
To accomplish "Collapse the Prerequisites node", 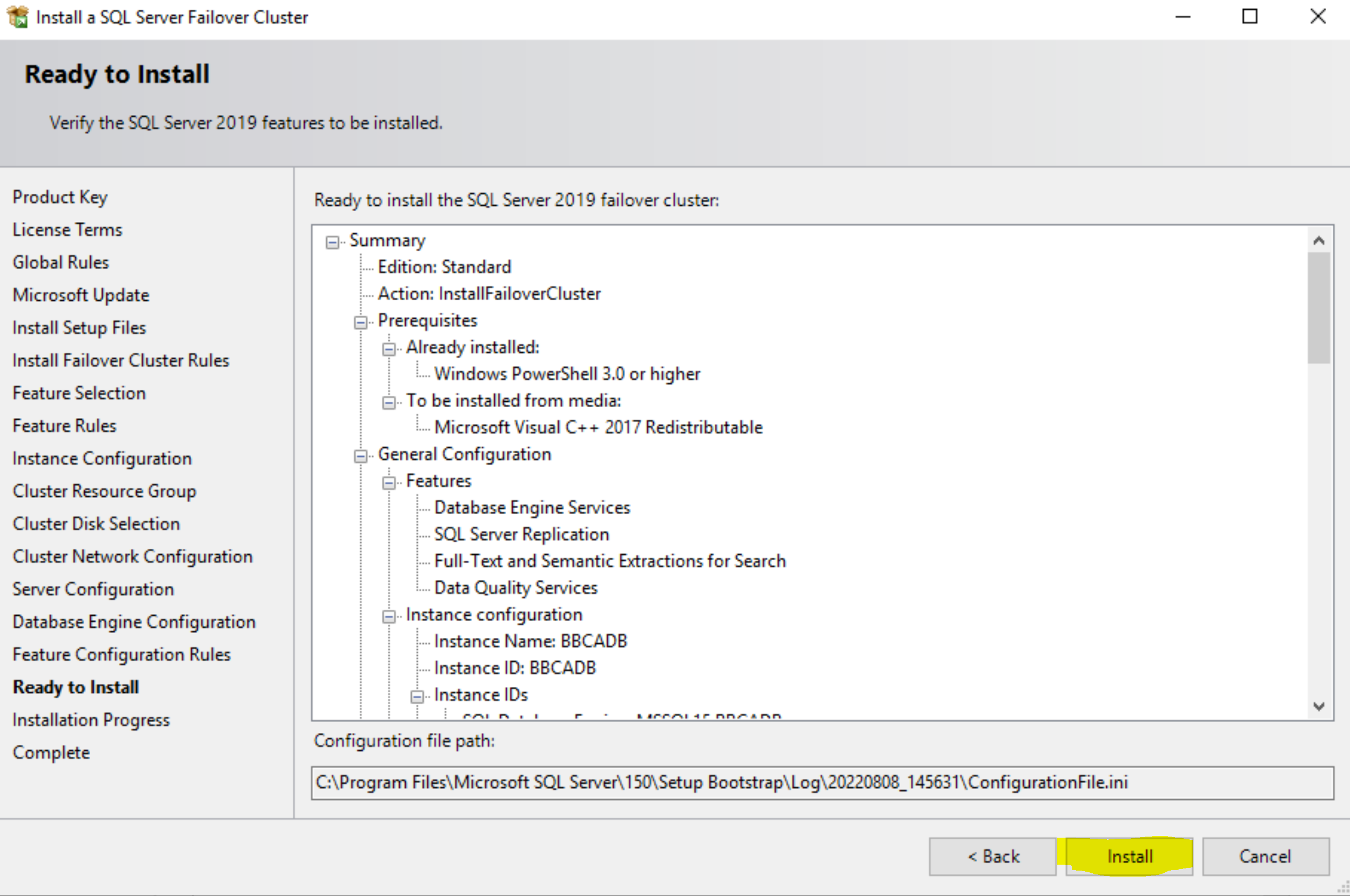I will click(x=360, y=322).
